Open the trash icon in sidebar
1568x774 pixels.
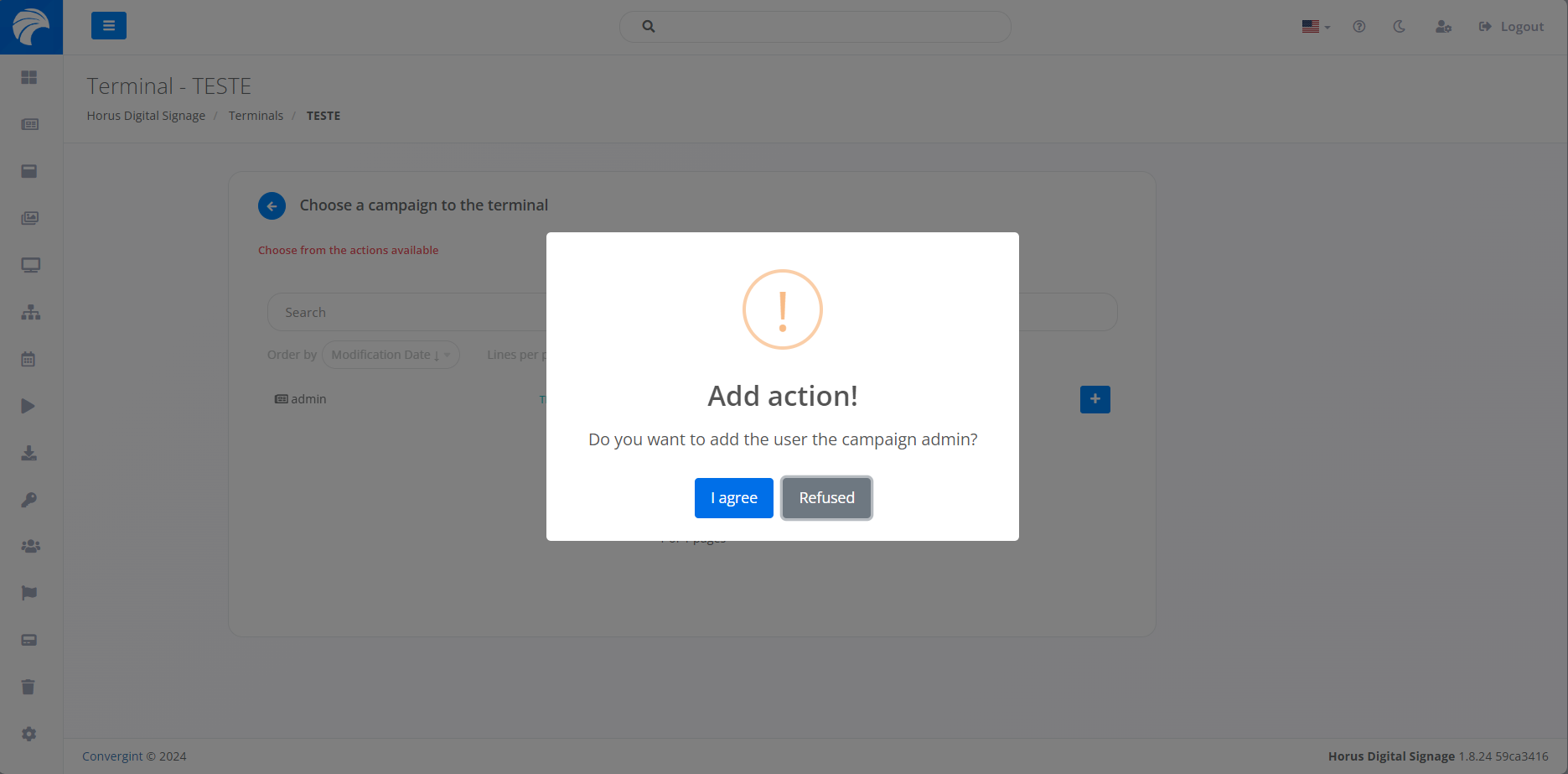click(x=28, y=687)
